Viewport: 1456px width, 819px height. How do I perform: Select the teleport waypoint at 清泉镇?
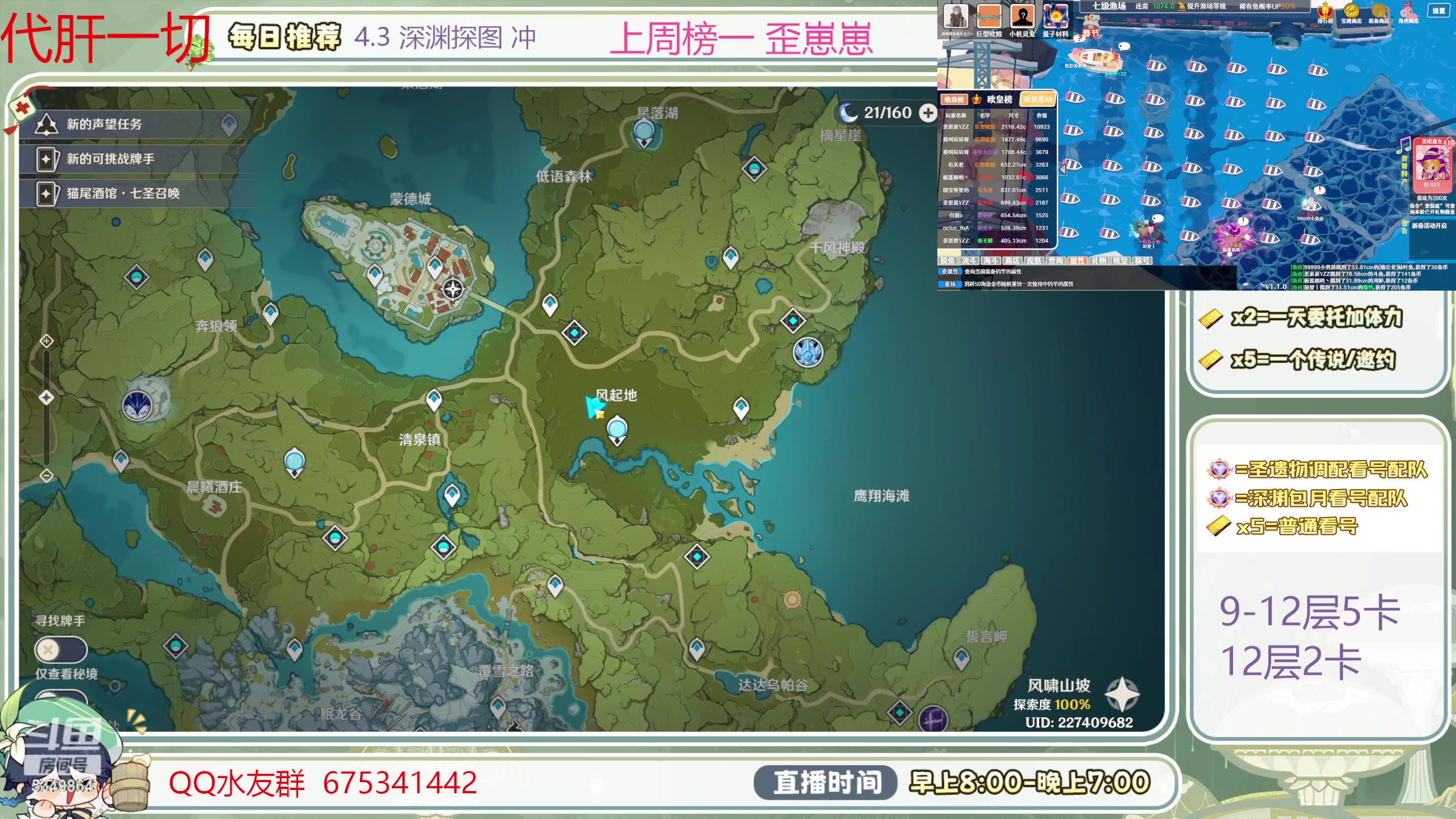point(434,400)
